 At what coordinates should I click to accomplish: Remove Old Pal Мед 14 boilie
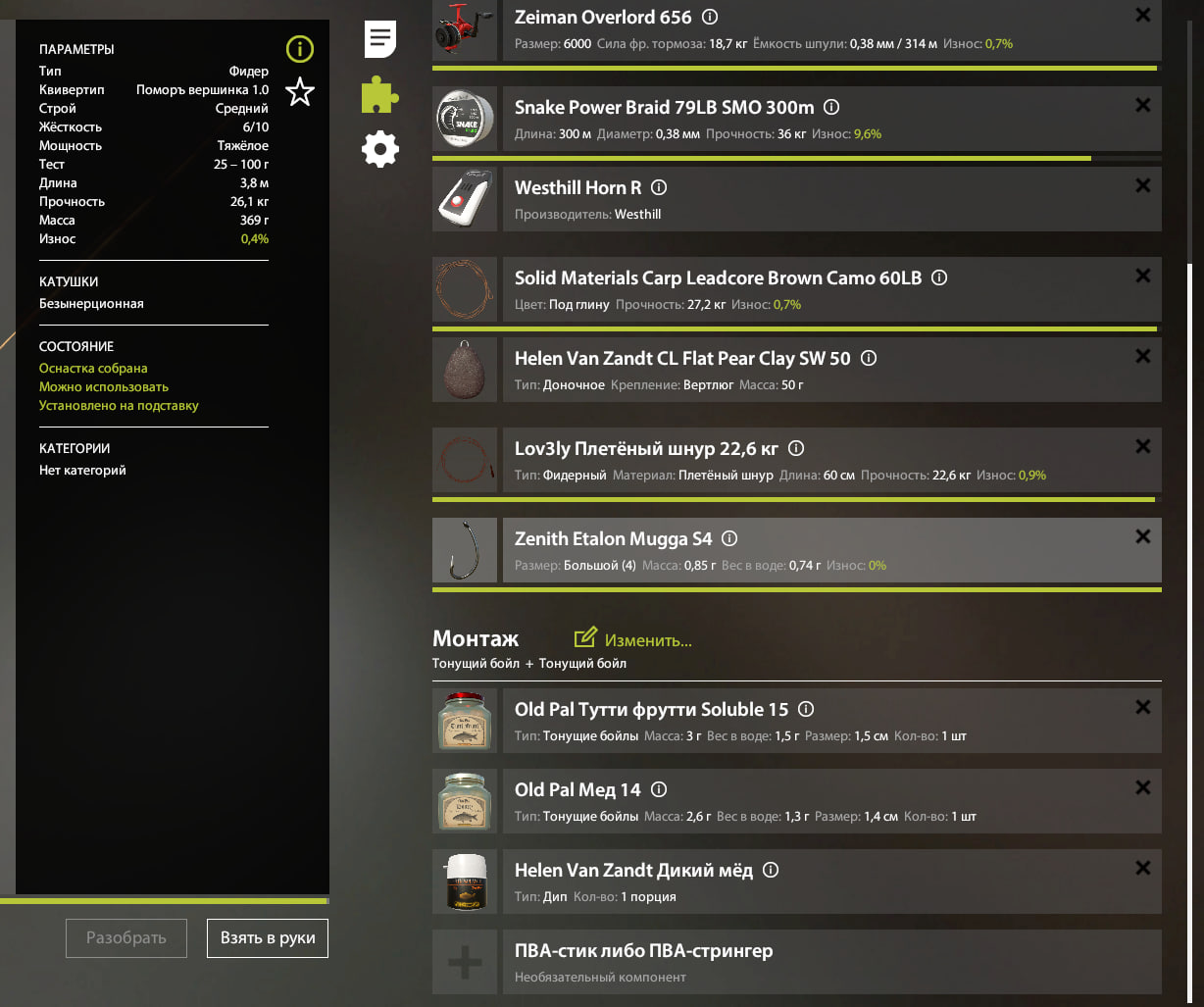tap(1142, 787)
